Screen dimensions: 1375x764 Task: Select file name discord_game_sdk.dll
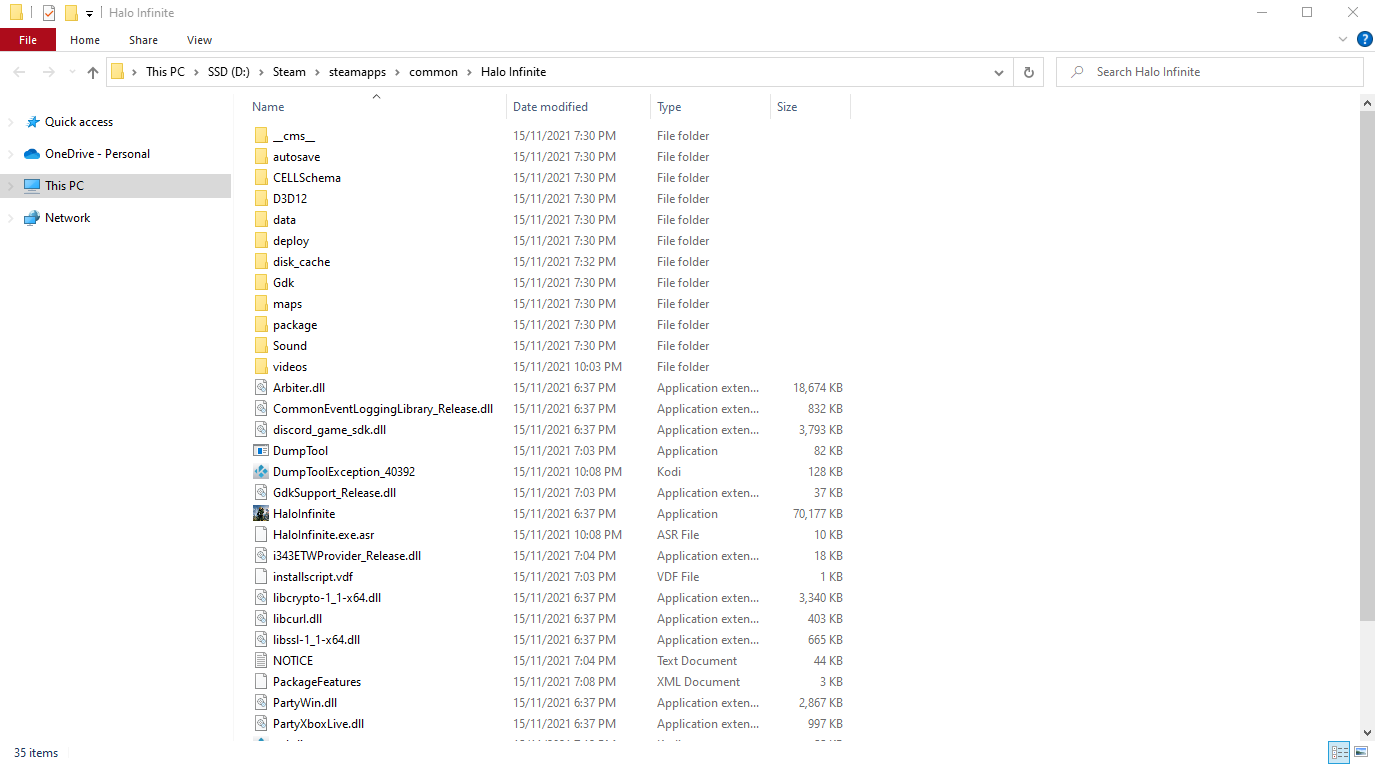pyautogui.click(x=329, y=430)
